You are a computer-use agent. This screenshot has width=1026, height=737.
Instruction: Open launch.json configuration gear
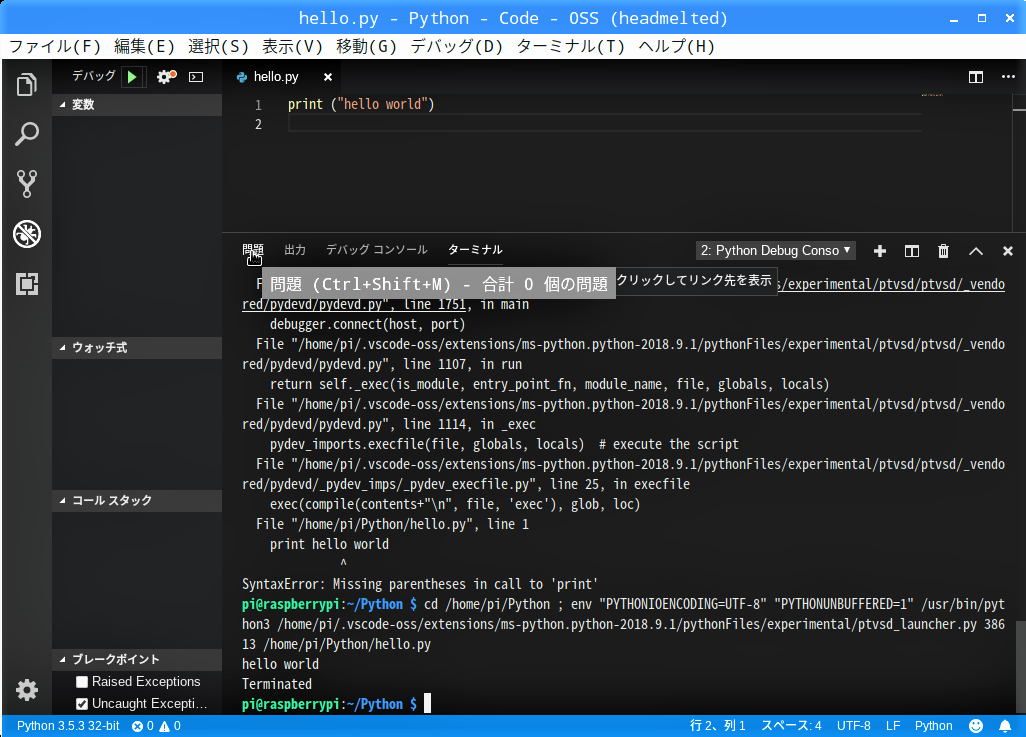[166, 77]
